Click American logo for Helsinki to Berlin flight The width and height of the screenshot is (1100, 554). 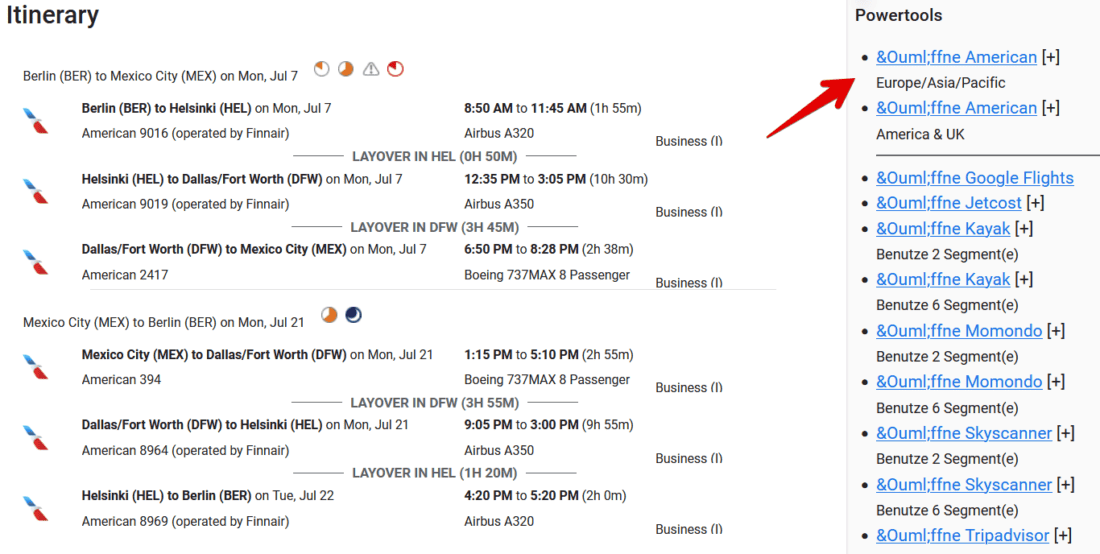(36, 508)
